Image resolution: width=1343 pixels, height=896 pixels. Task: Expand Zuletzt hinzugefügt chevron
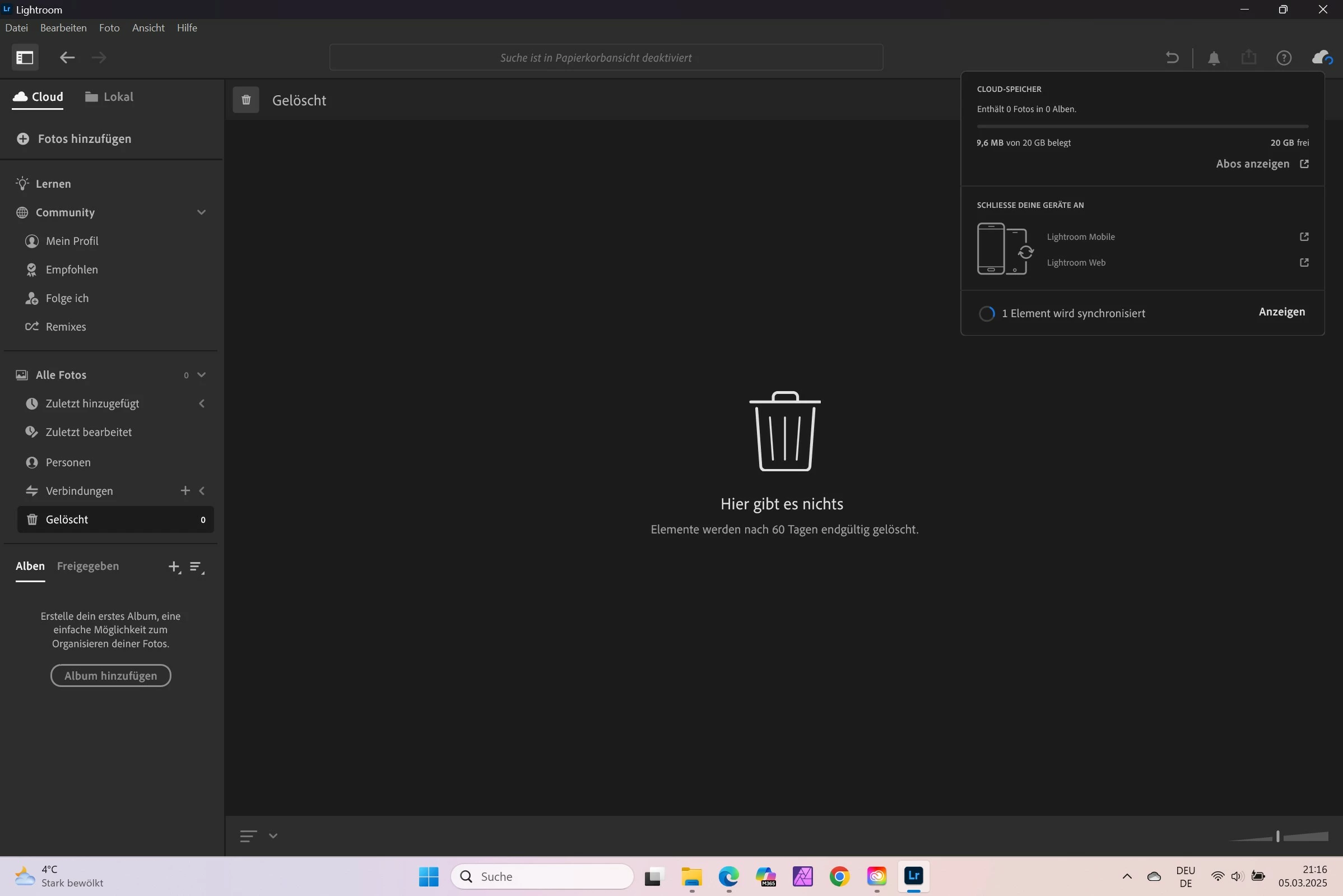(201, 403)
